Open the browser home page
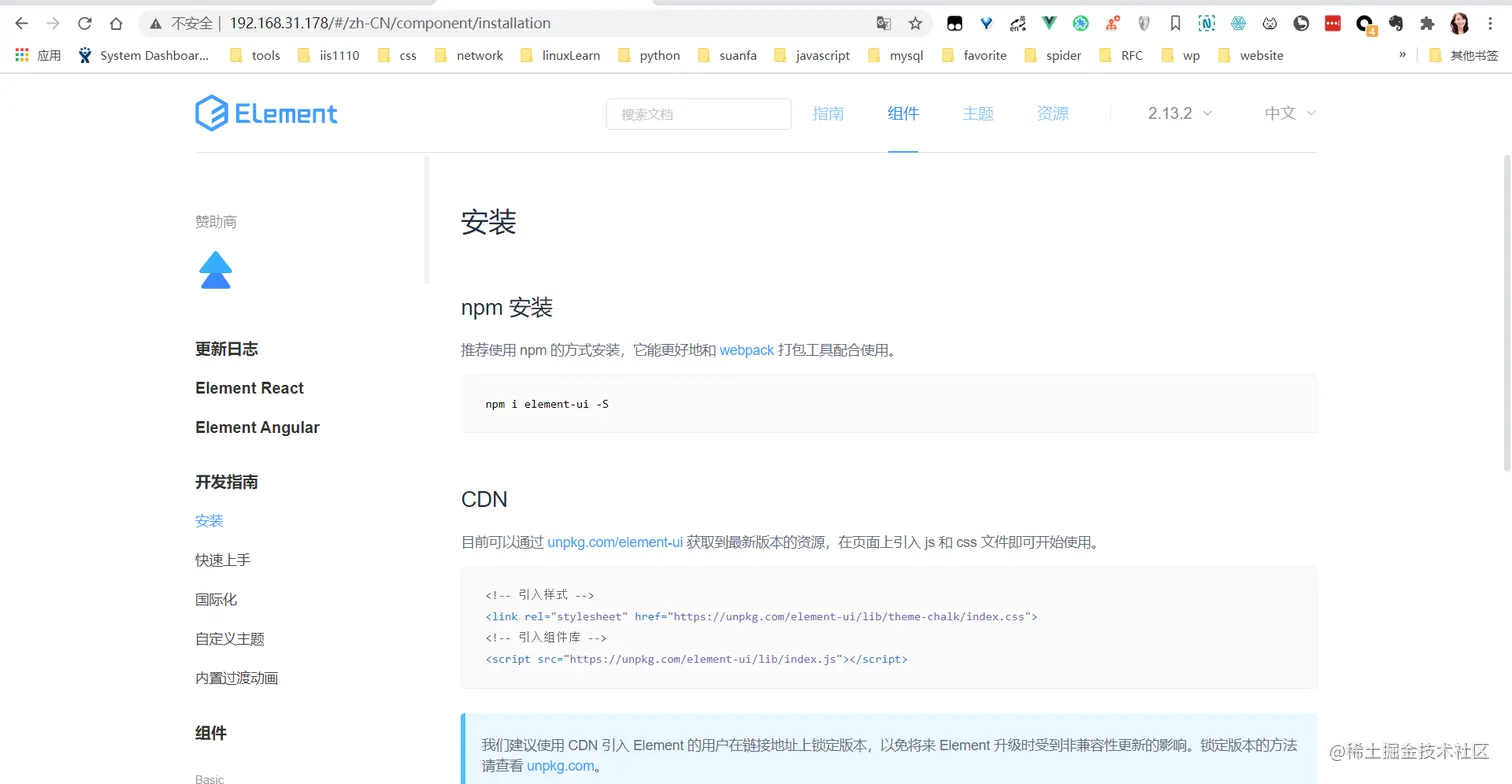This screenshot has width=1512, height=784. point(116,23)
